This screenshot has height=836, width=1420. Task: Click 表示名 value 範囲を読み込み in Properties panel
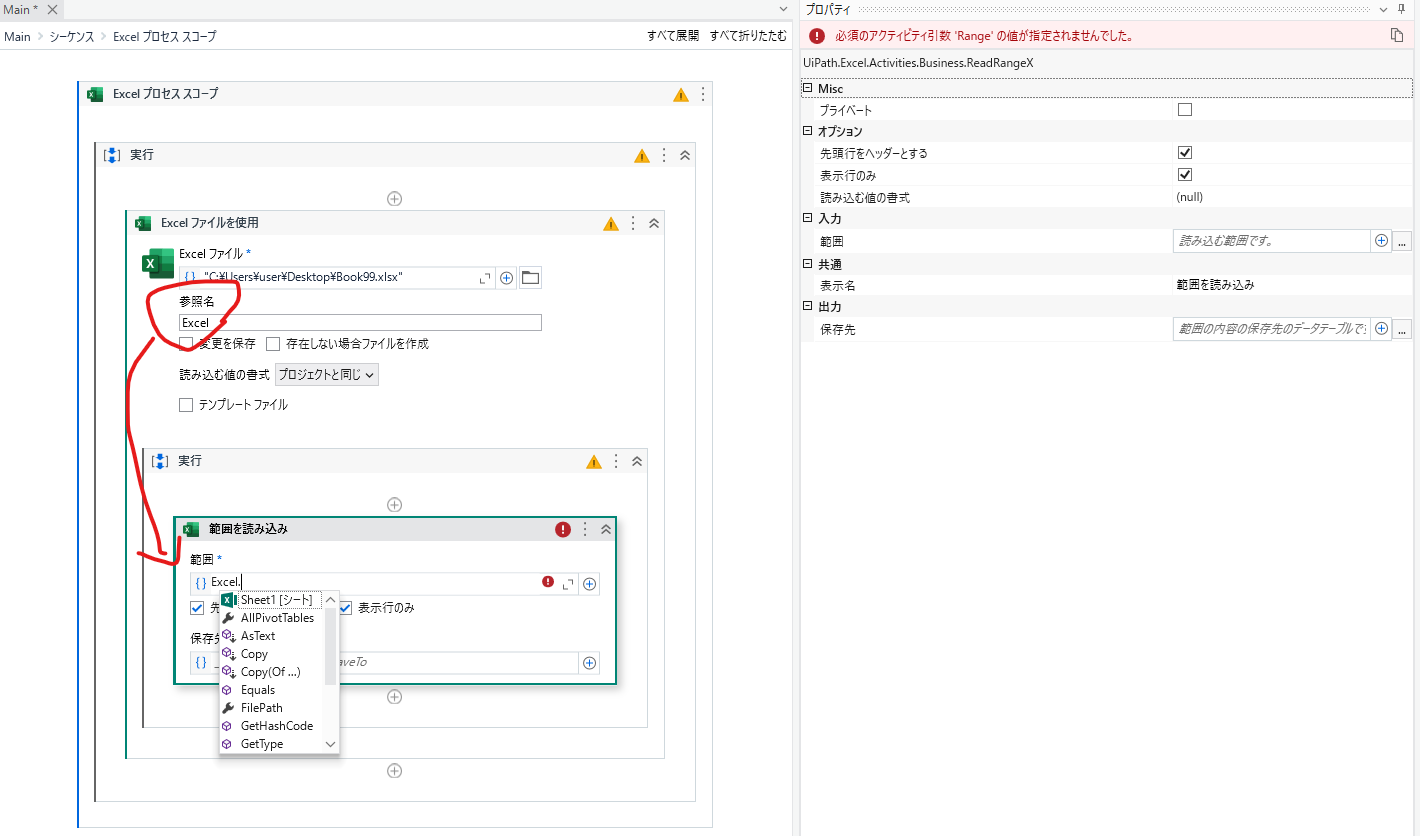pos(1215,285)
